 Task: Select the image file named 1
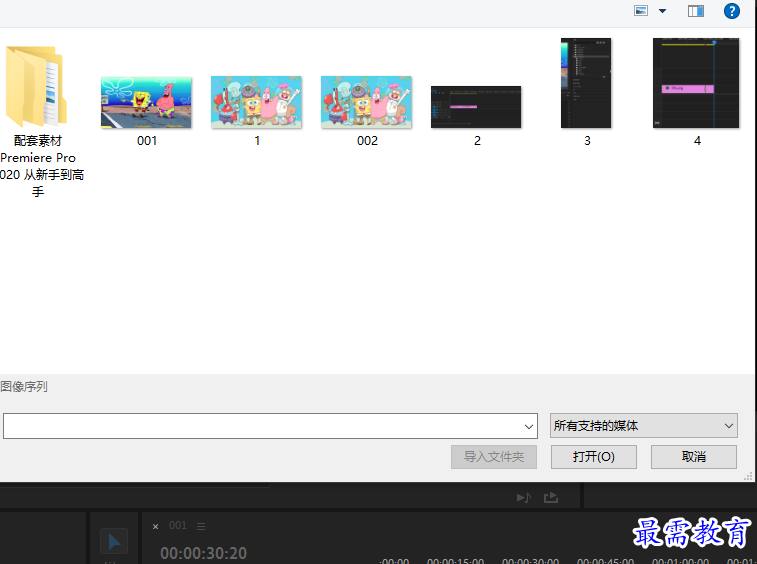tap(256, 102)
